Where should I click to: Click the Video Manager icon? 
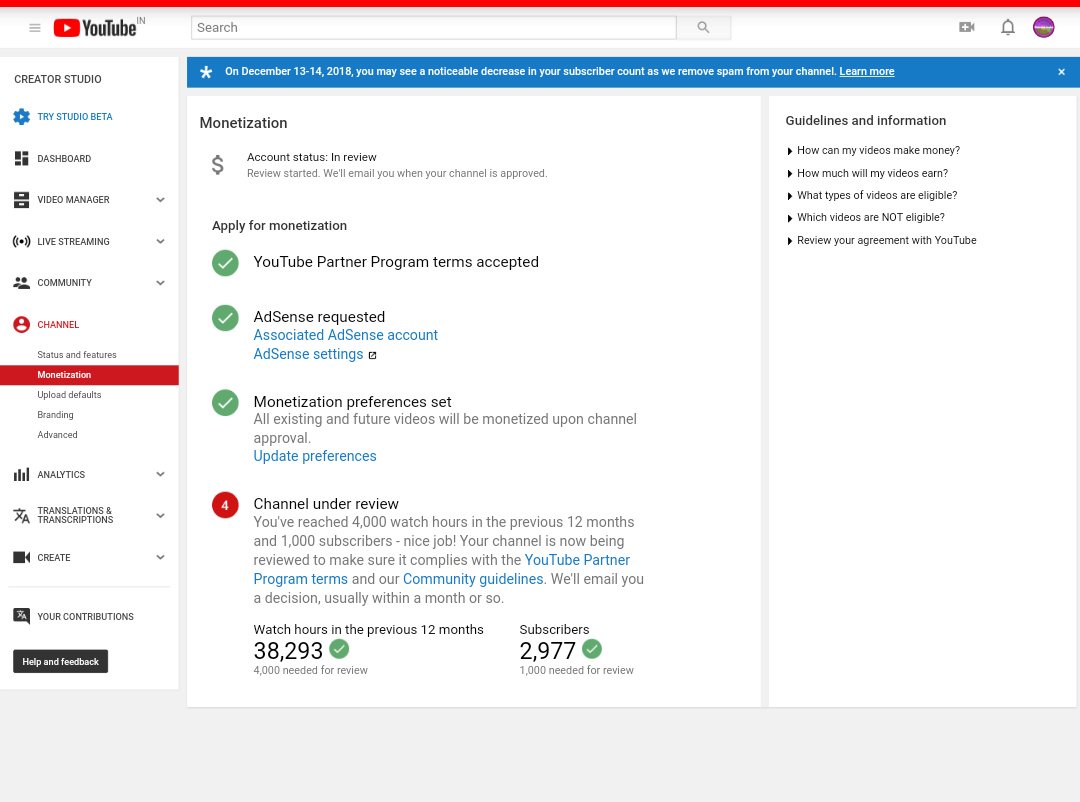coord(21,200)
